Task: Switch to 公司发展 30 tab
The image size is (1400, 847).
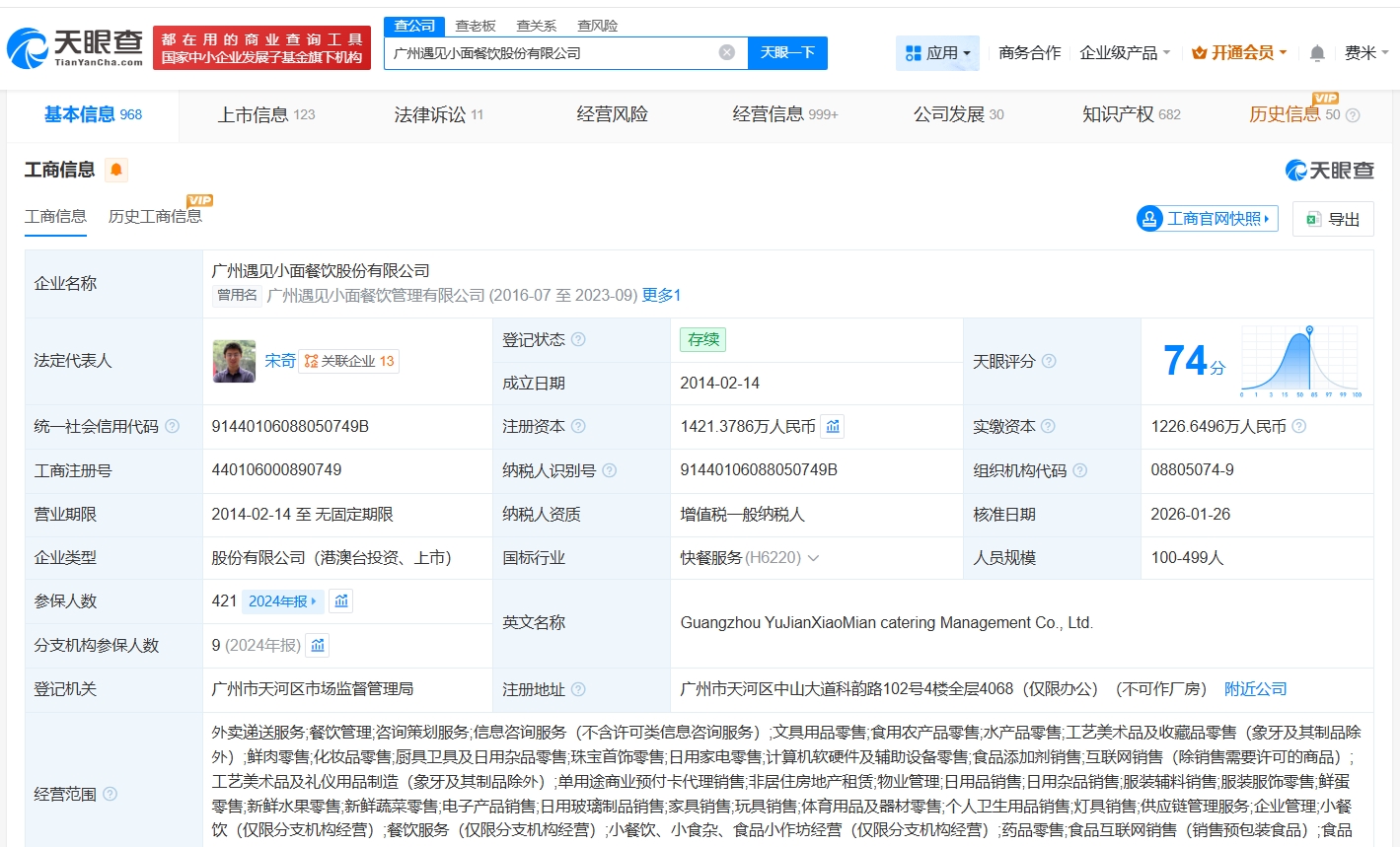Action: (958, 114)
